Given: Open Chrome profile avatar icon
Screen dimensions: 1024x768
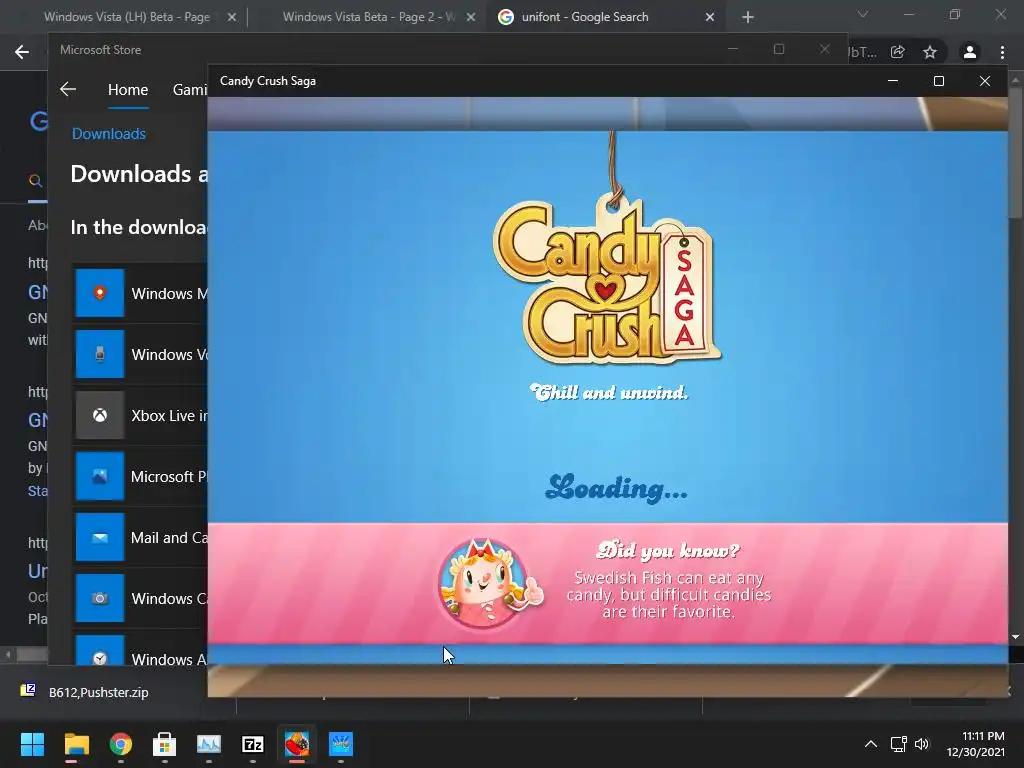Looking at the screenshot, I should [970, 52].
